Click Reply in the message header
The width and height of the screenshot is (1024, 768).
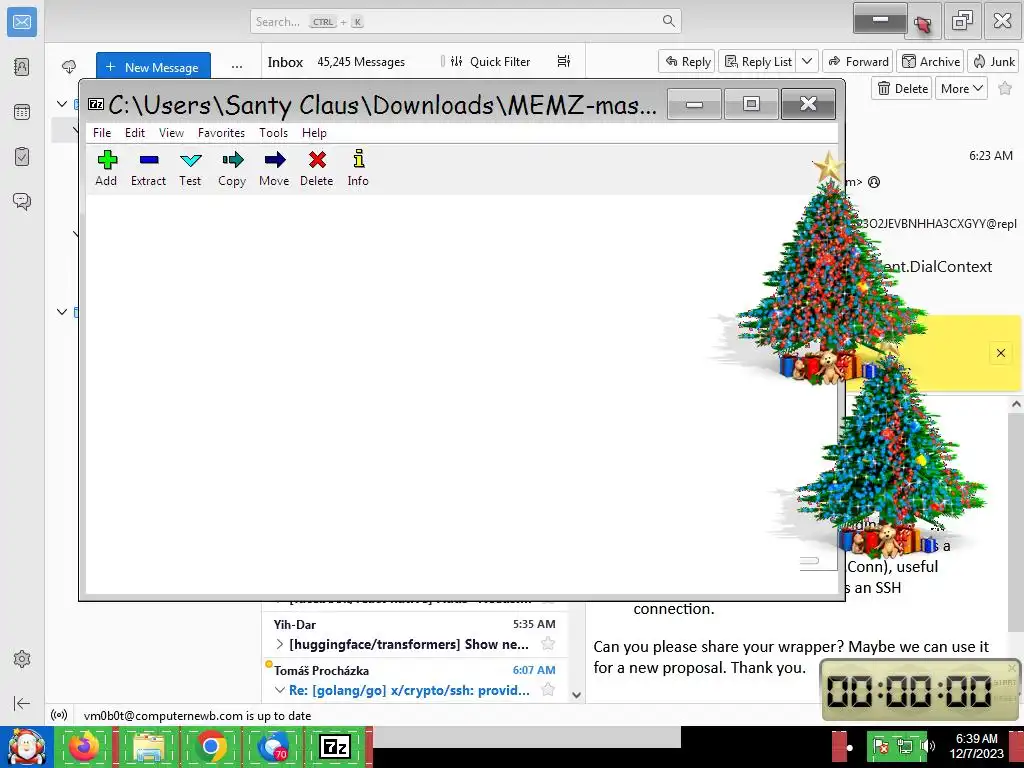coord(687,61)
